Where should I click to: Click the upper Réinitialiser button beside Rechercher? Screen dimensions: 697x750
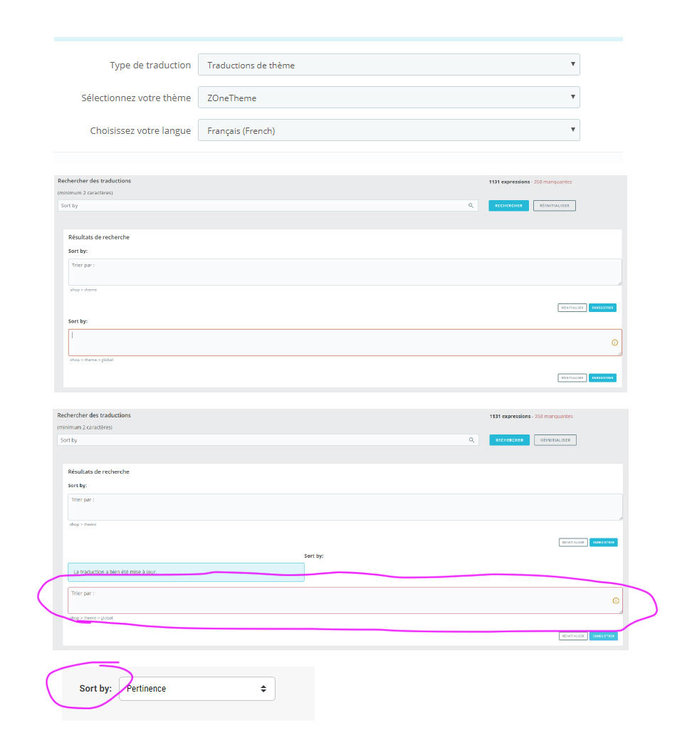point(554,206)
